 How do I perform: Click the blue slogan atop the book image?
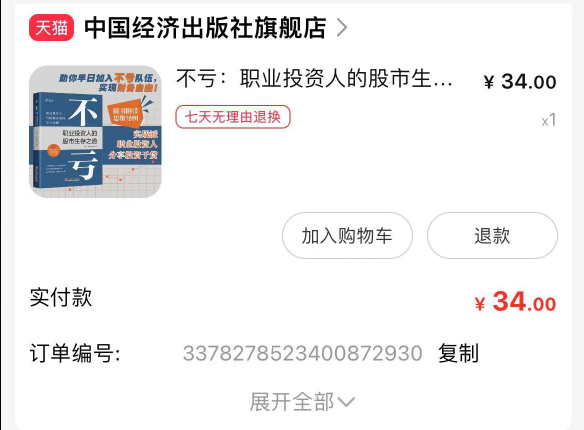click(109, 82)
